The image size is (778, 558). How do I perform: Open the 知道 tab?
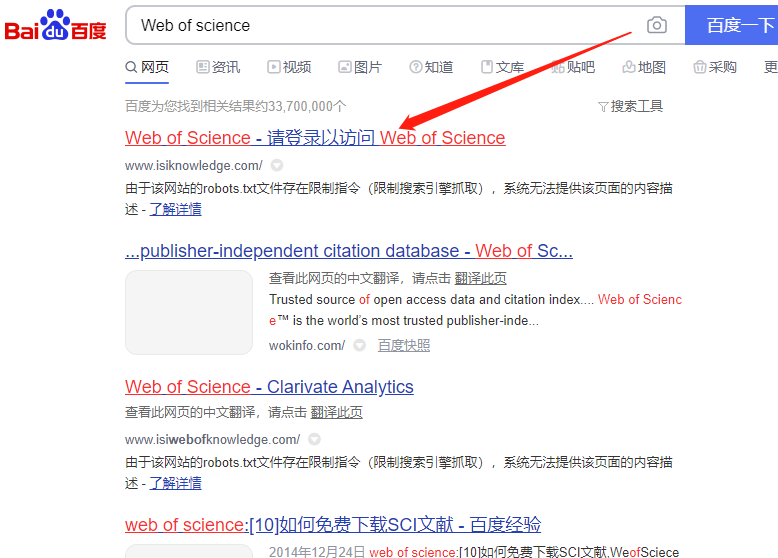pos(431,67)
